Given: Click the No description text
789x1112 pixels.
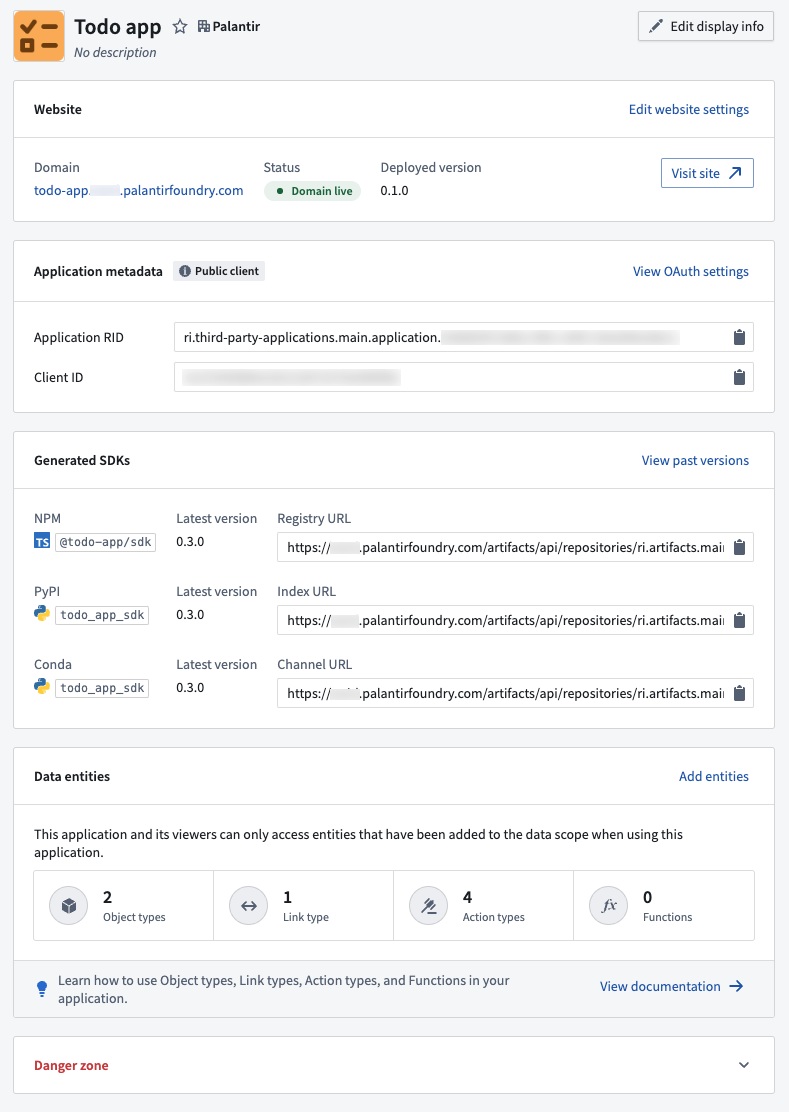Looking at the screenshot, I should [115, 52].
